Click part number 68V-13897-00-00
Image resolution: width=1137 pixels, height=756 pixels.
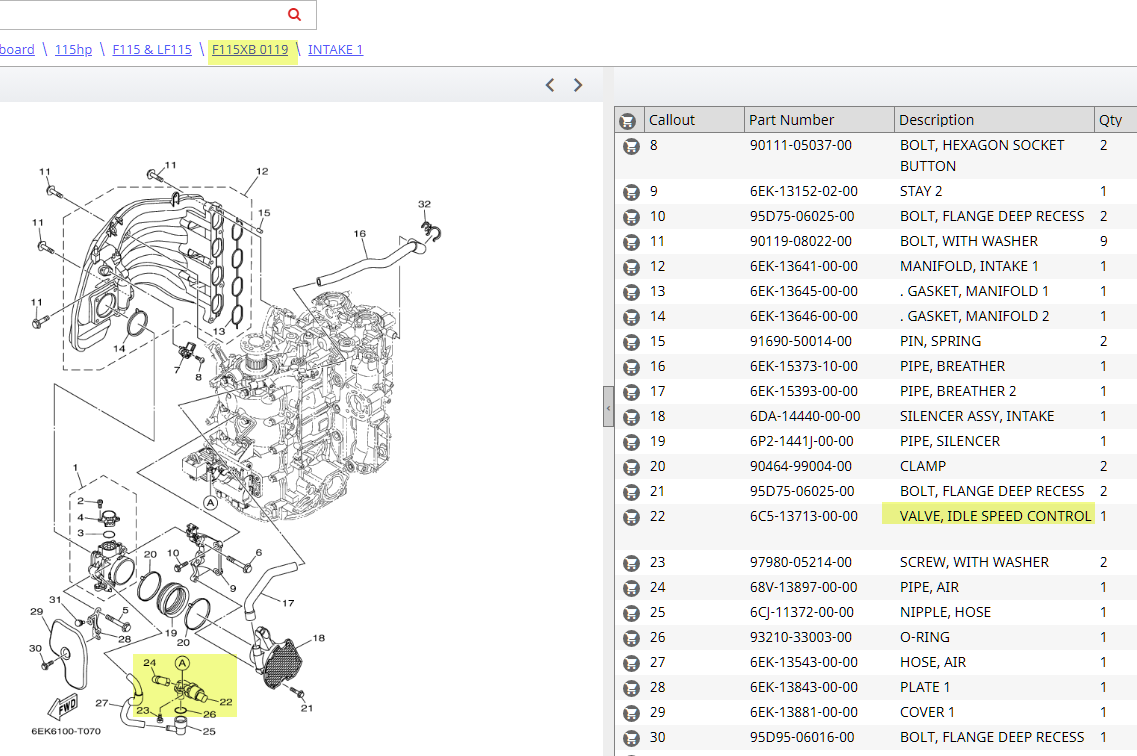pos(803,587)
